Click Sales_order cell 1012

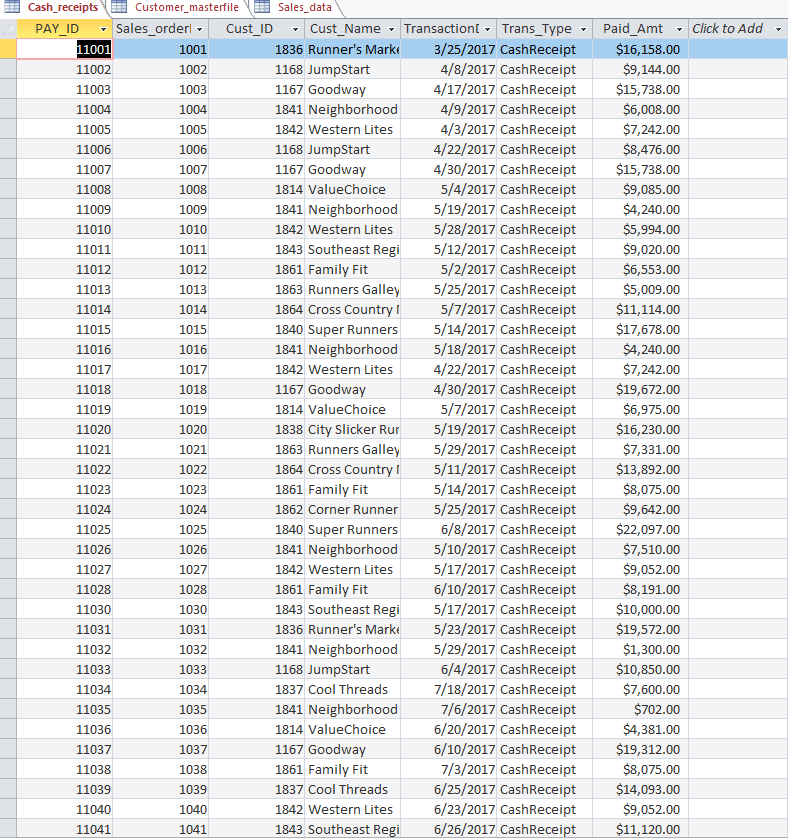click(x=160, y=269)
